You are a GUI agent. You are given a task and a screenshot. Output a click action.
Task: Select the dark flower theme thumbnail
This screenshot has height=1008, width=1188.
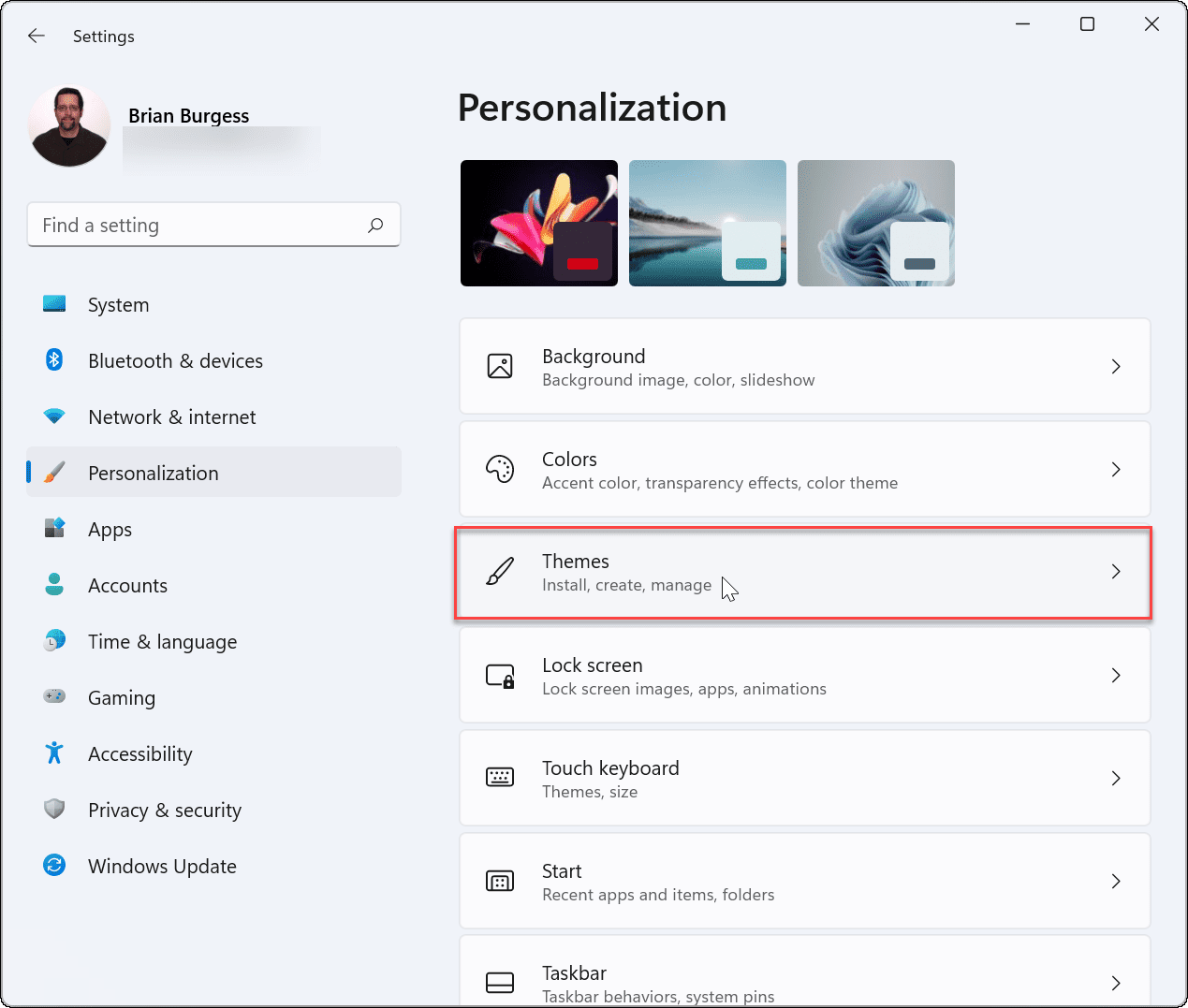pyautogui.click(x=538, y=223)
